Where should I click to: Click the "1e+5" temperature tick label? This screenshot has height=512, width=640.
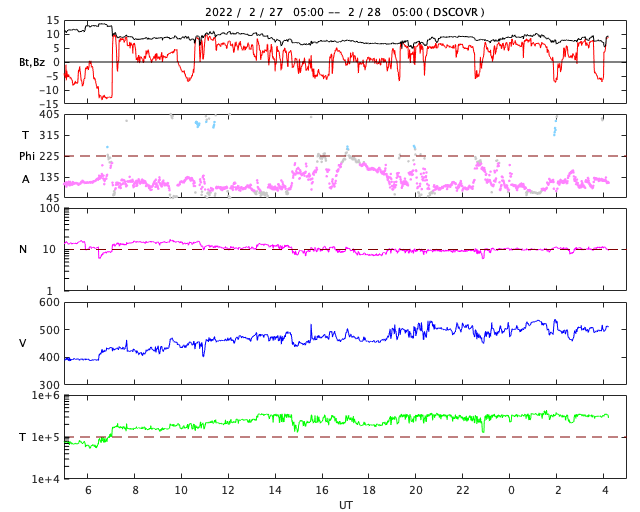(46, 437)
